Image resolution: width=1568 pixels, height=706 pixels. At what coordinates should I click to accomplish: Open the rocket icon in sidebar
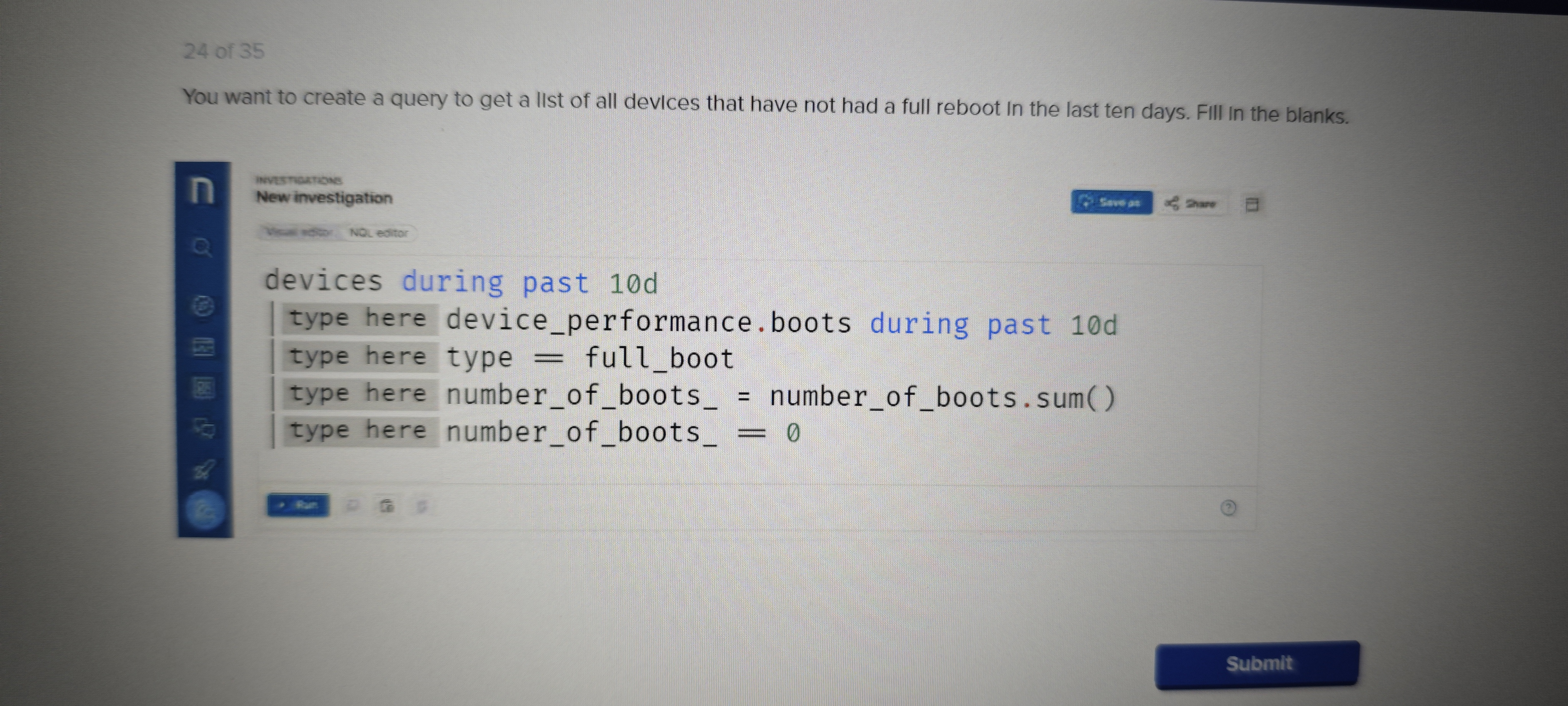coord(204,470)
